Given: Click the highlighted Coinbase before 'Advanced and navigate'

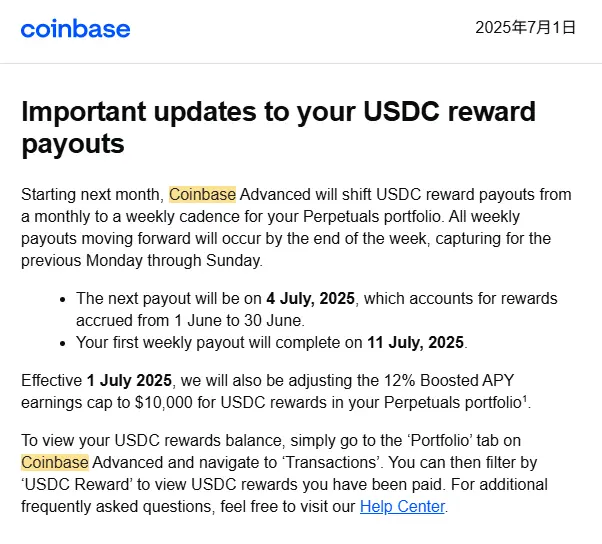Looking at the screenshot, I should click(55, 462).
